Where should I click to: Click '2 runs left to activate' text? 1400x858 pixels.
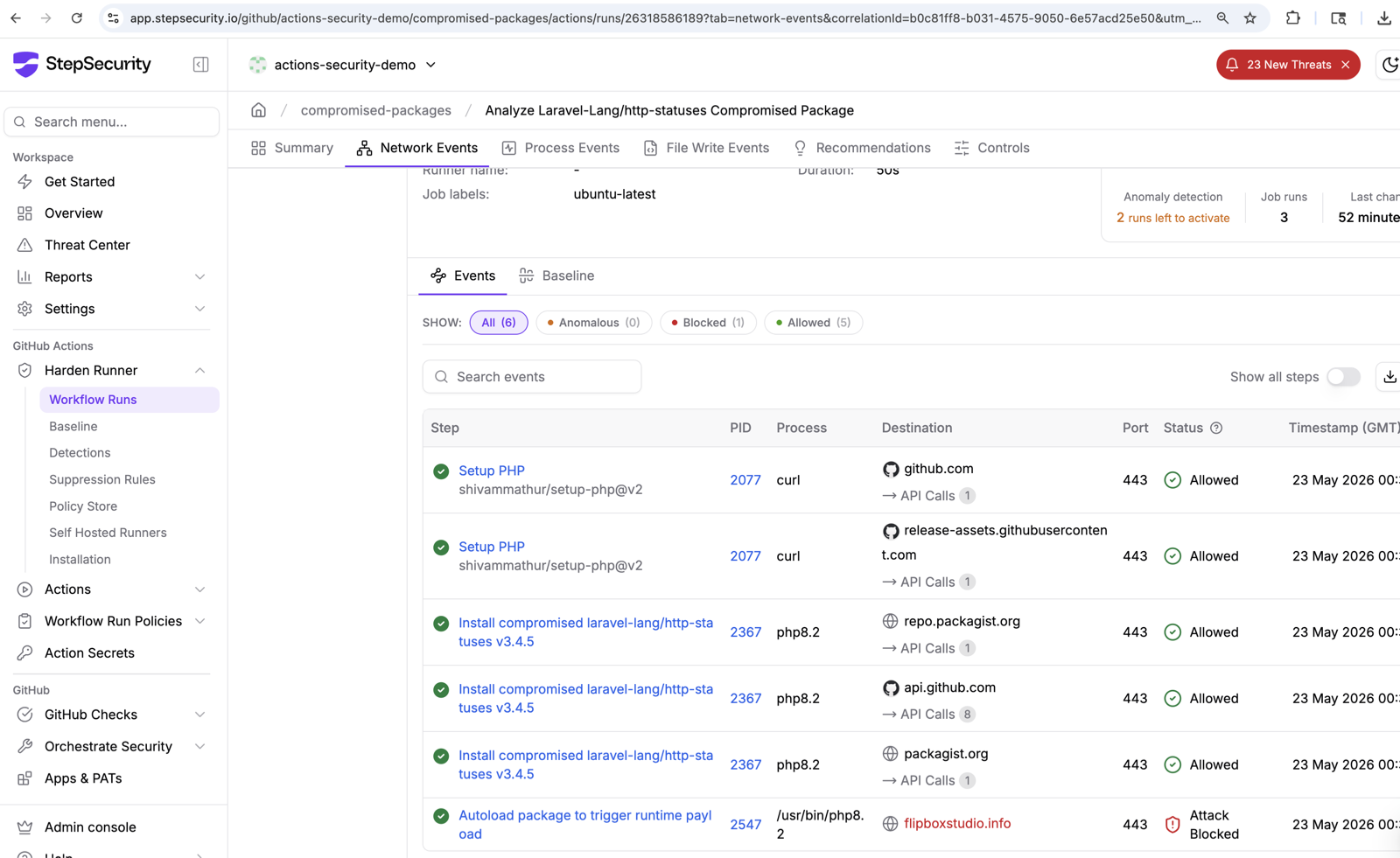pyautogui.click(x=1172, y=218)
